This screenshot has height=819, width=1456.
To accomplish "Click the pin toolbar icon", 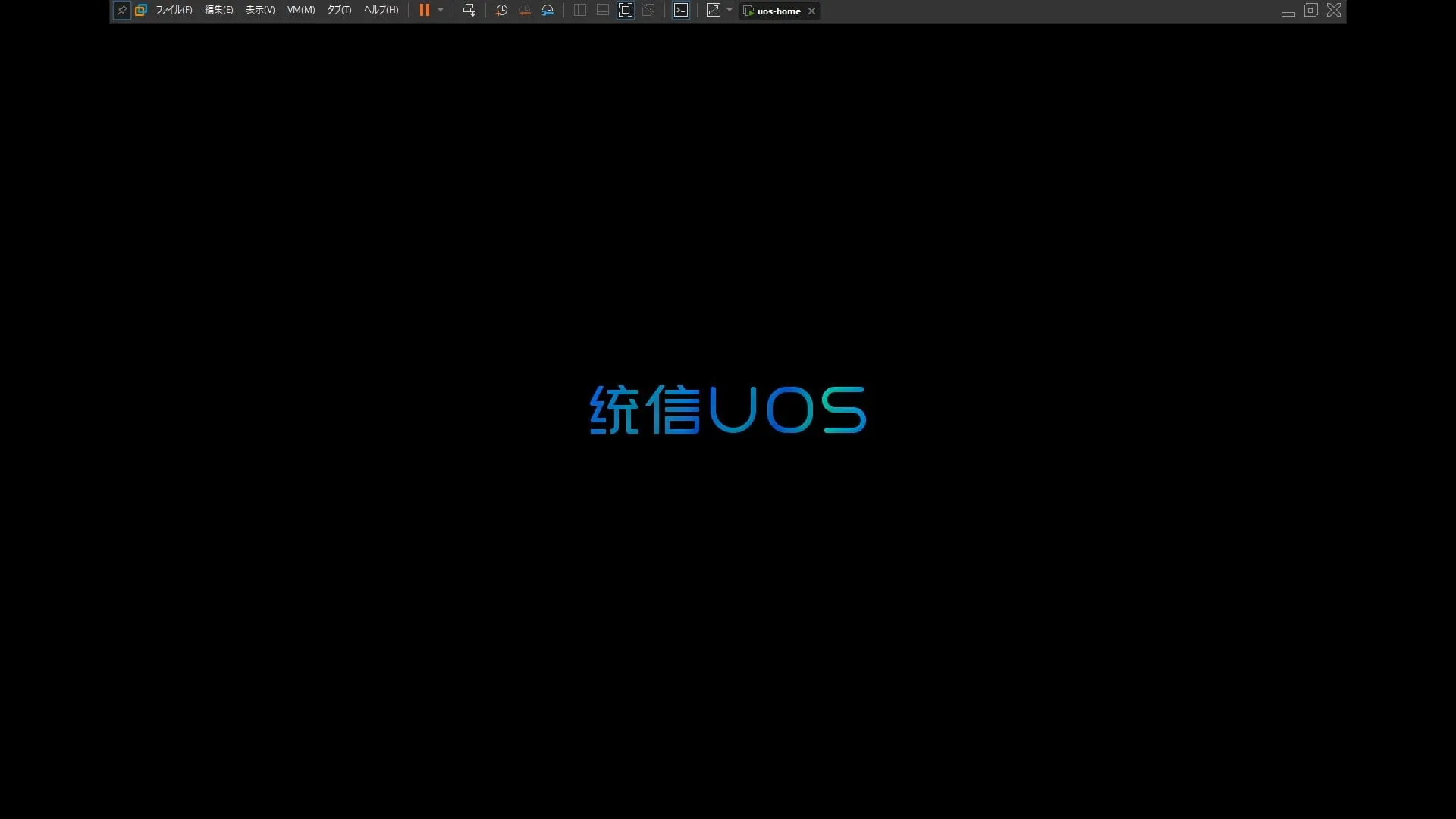I will pyautogui.click(x=121, y=11).
